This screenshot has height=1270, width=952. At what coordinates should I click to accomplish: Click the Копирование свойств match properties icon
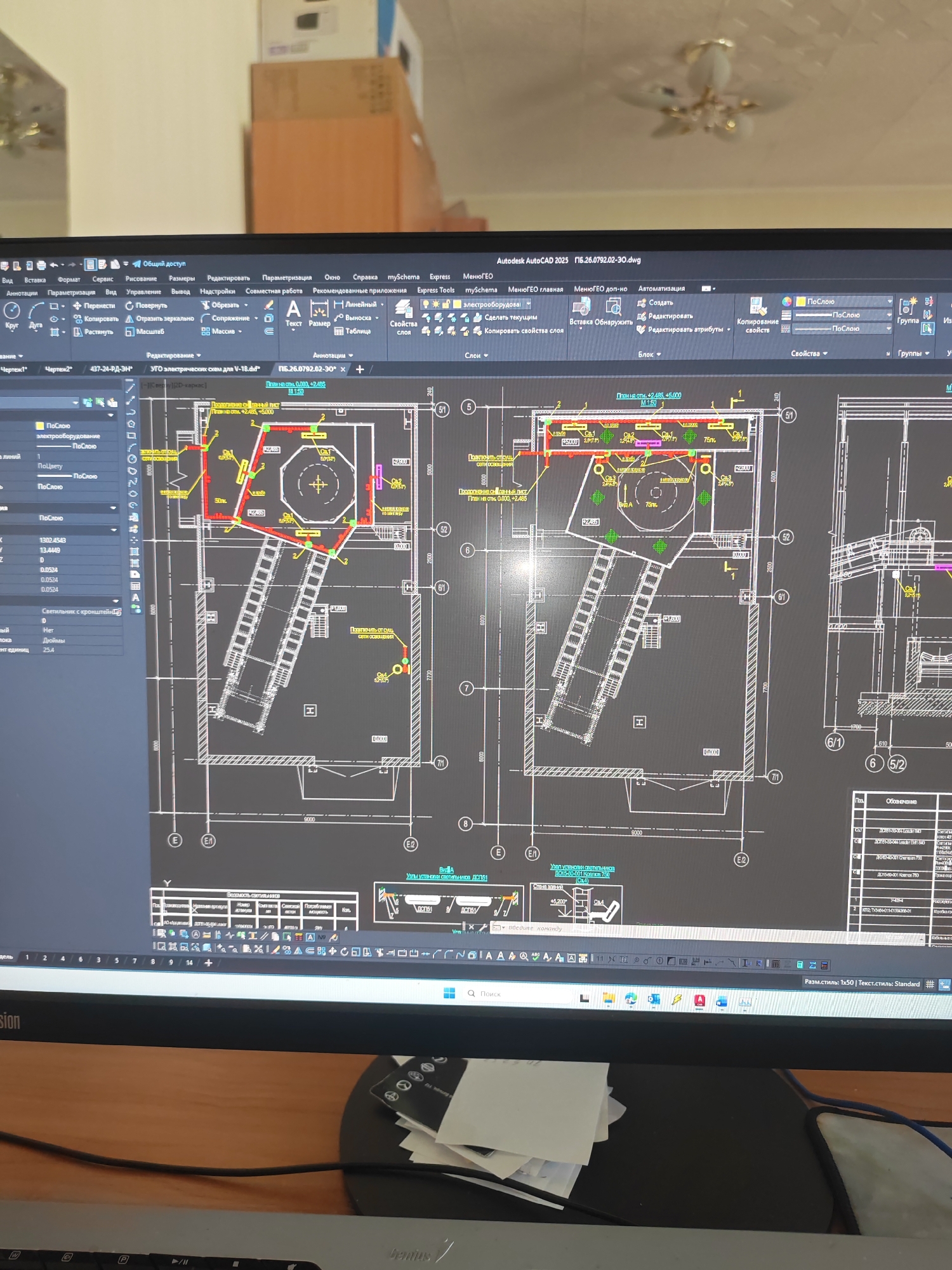point(757,315)
